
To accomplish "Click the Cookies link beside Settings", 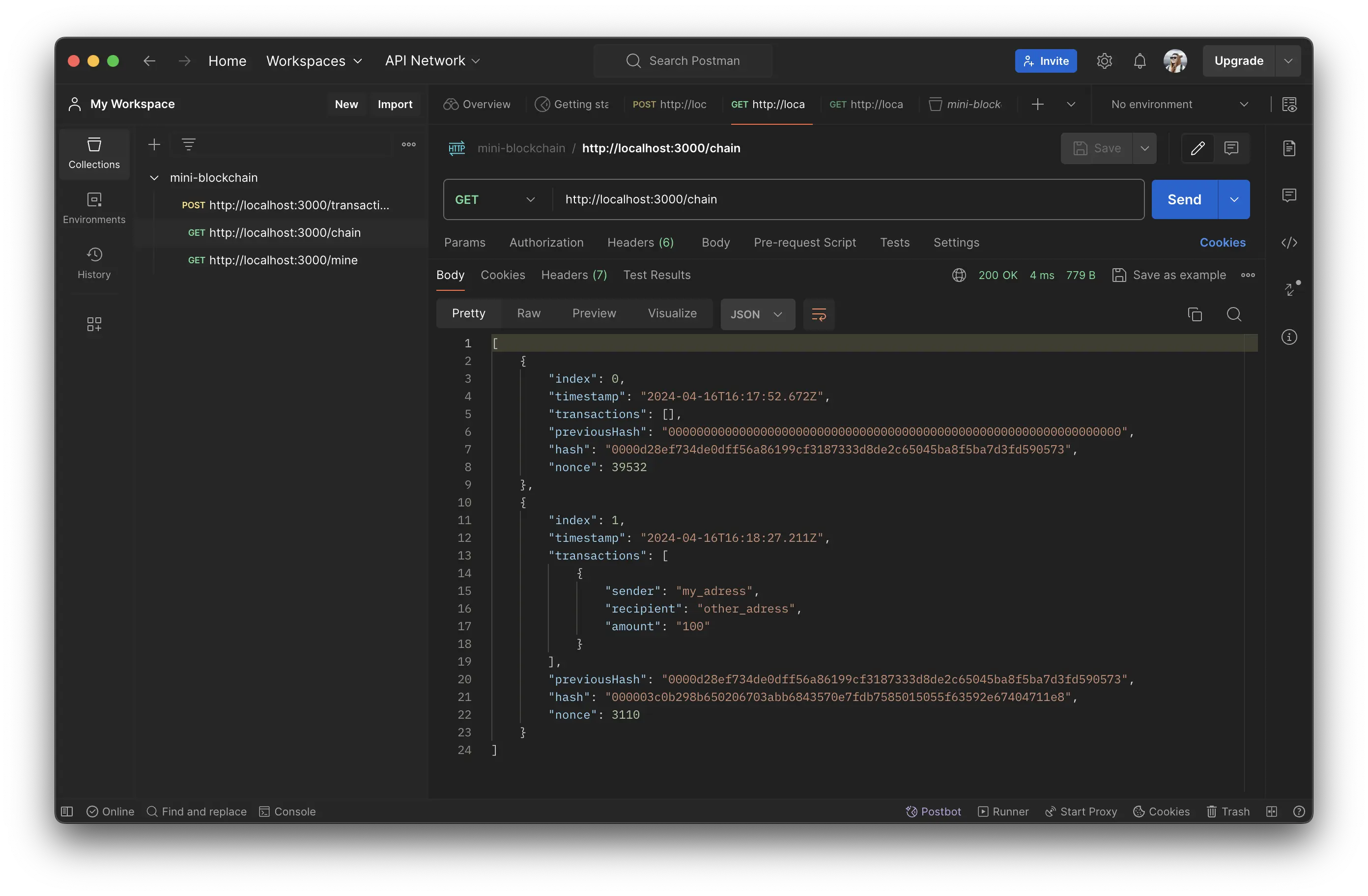I will click(1222, 243).
